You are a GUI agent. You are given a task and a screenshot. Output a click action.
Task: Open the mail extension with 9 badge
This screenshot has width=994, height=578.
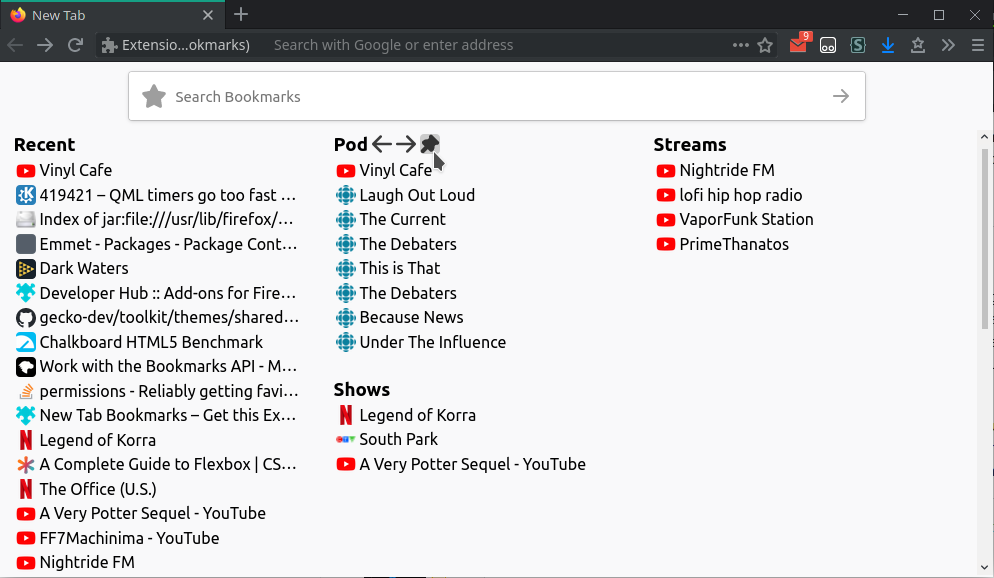click(x=799, y=44)
